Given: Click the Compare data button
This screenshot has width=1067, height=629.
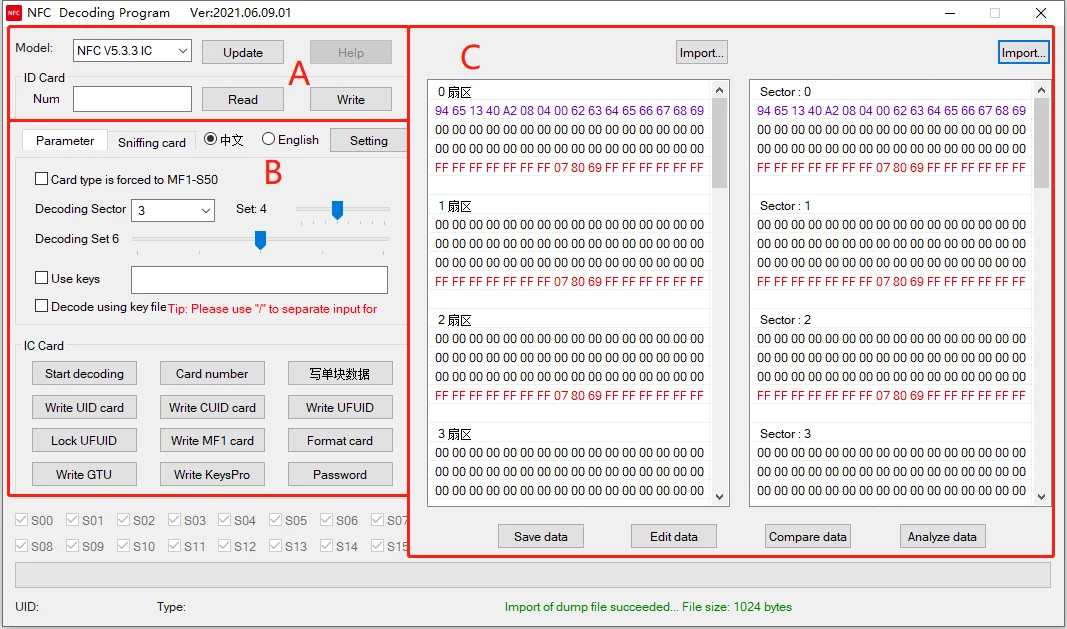Looking at the screenshot, I should 808,536.
